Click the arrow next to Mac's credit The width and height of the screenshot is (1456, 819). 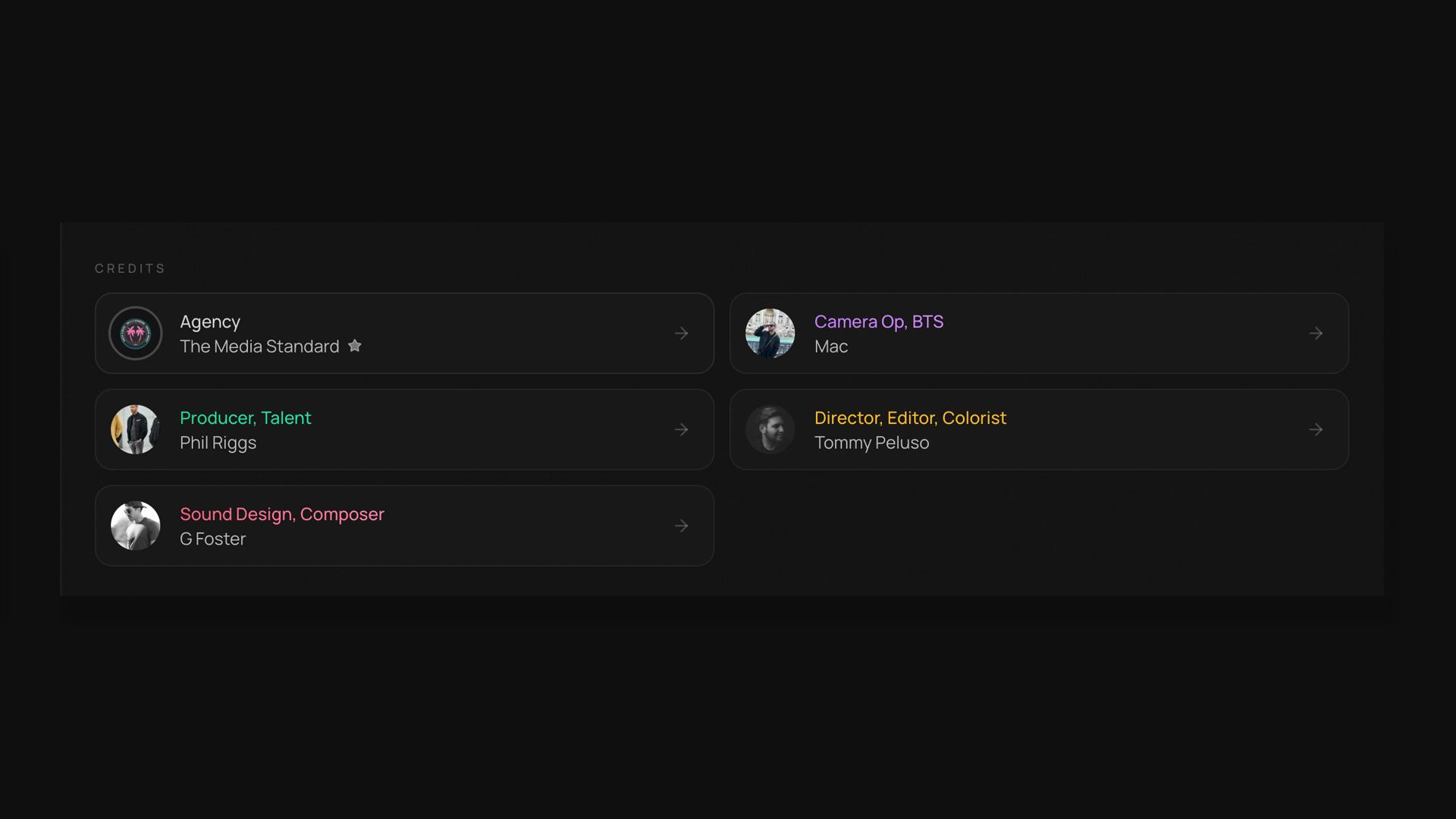pos(1316,333)
